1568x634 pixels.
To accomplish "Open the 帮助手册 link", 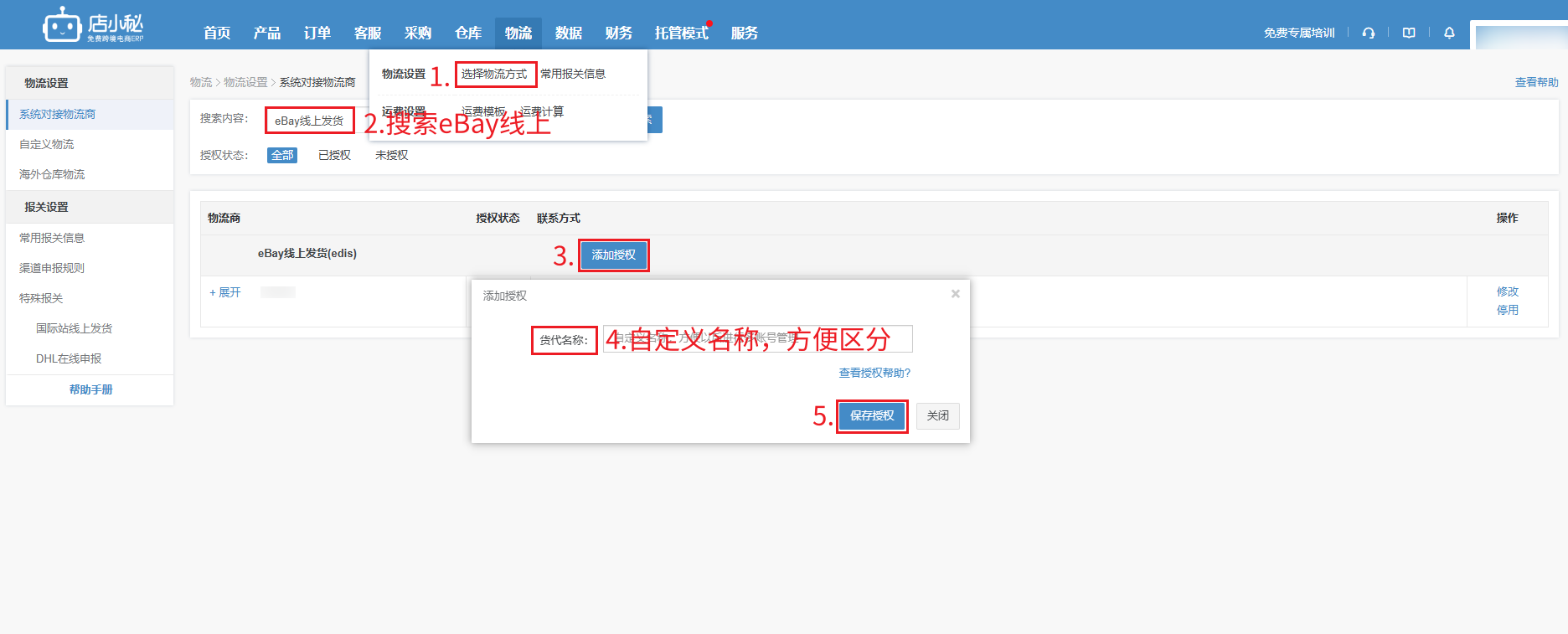I will tap(90, 389).
